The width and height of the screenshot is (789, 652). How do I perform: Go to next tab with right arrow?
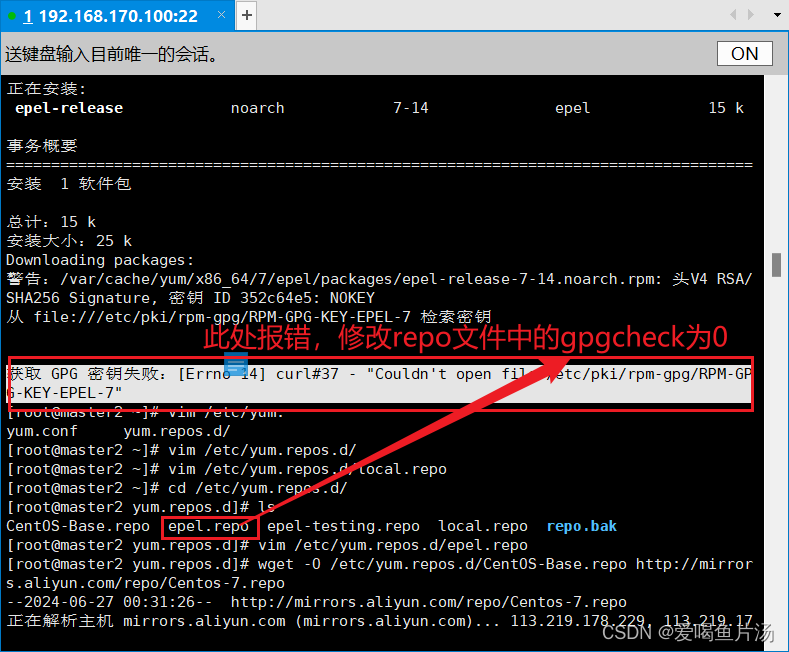pyautogui.click(x=751, y=15)
